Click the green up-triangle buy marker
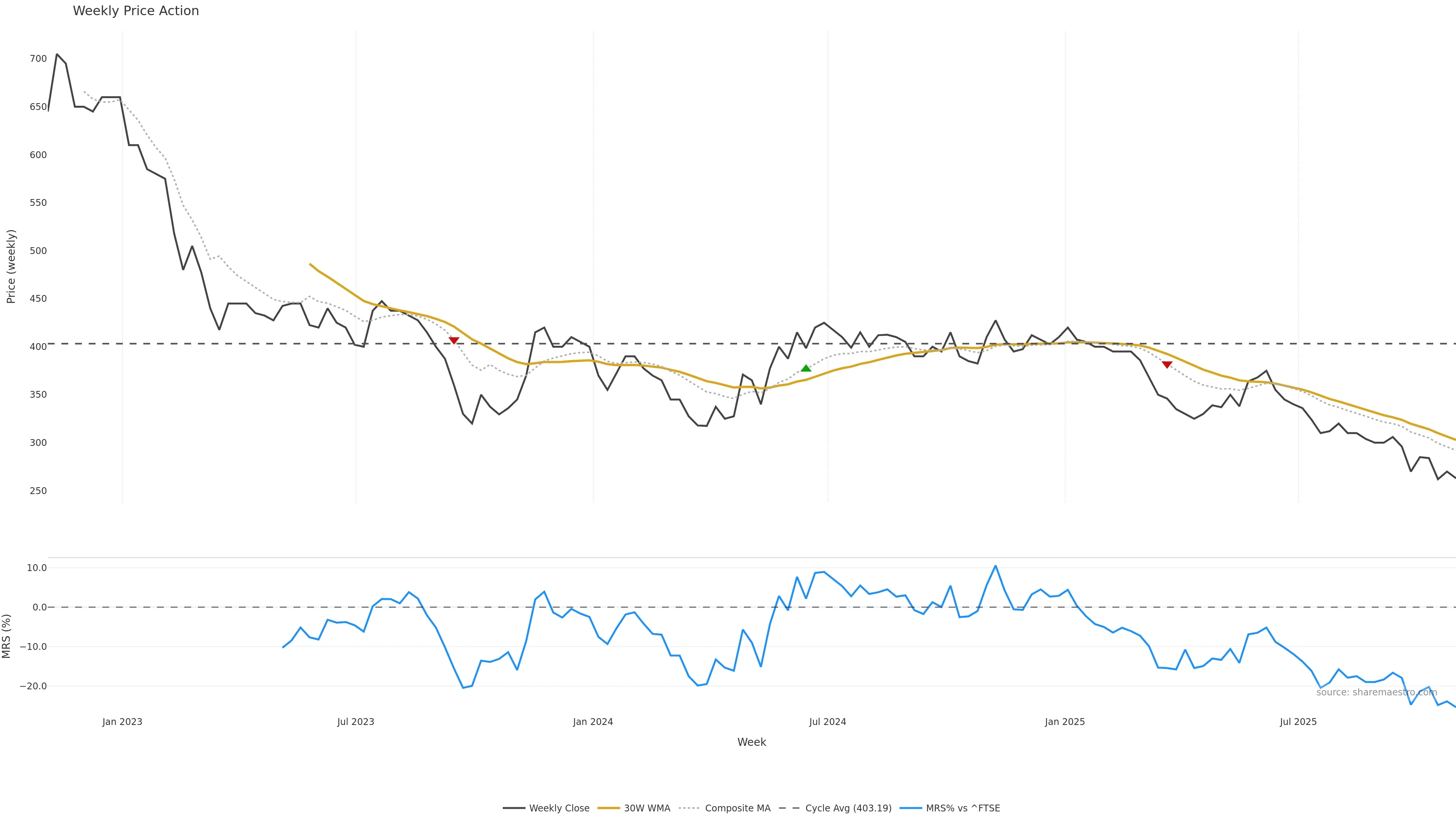The height and width of the screenshot is (819, 1456). tap(806, 369)
